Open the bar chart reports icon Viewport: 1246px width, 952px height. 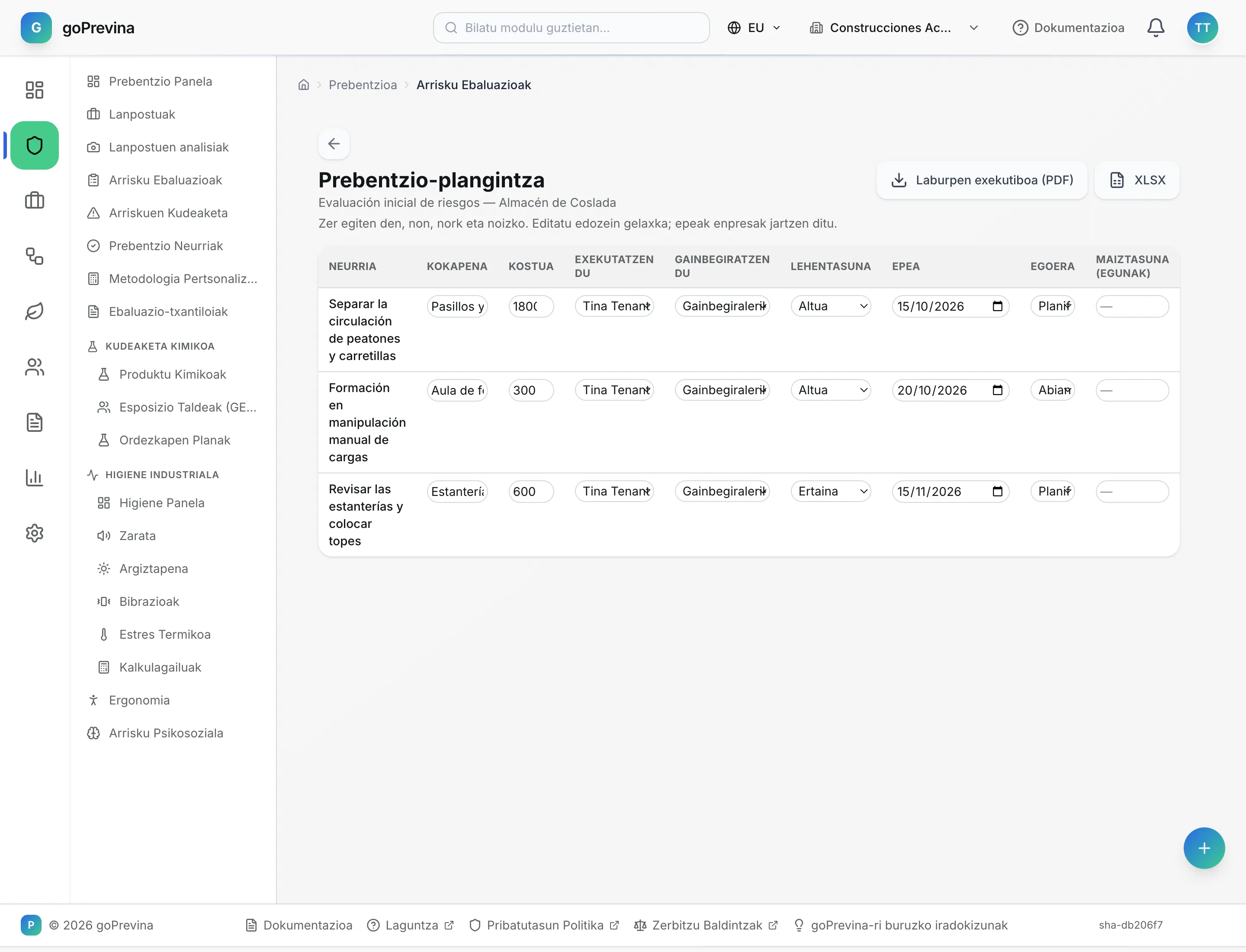35,478
